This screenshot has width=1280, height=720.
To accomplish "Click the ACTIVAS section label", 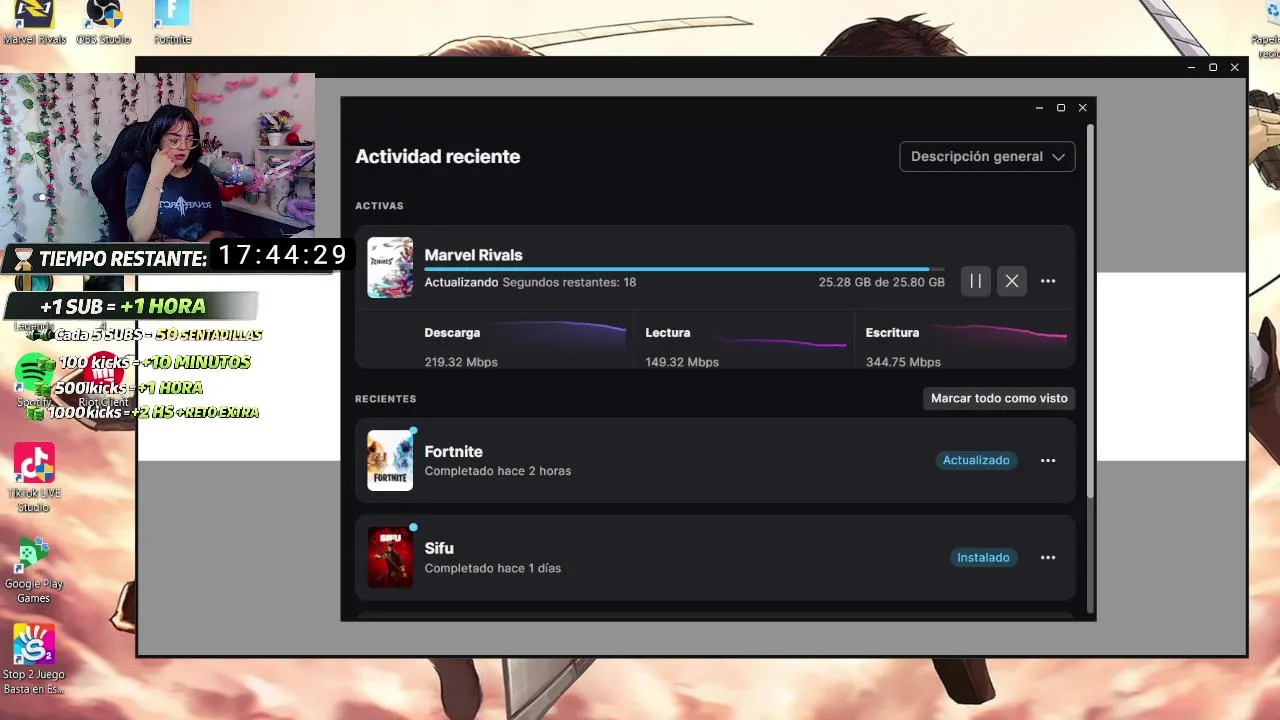I will [x=379, y=206].
